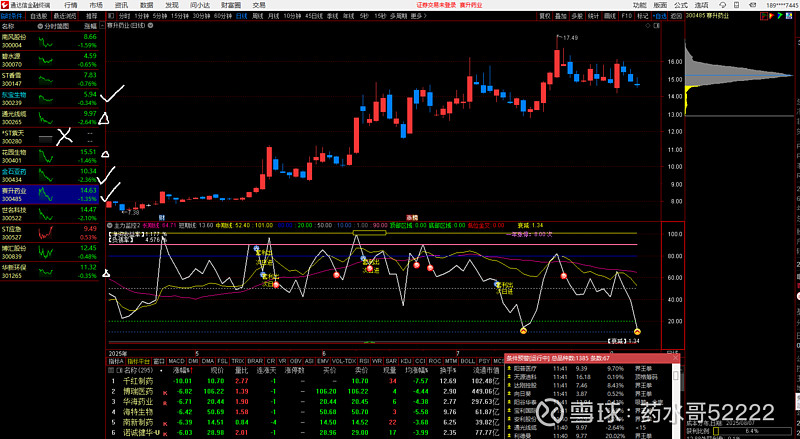Add stock via +自选 button

click(x=660, y=16)
